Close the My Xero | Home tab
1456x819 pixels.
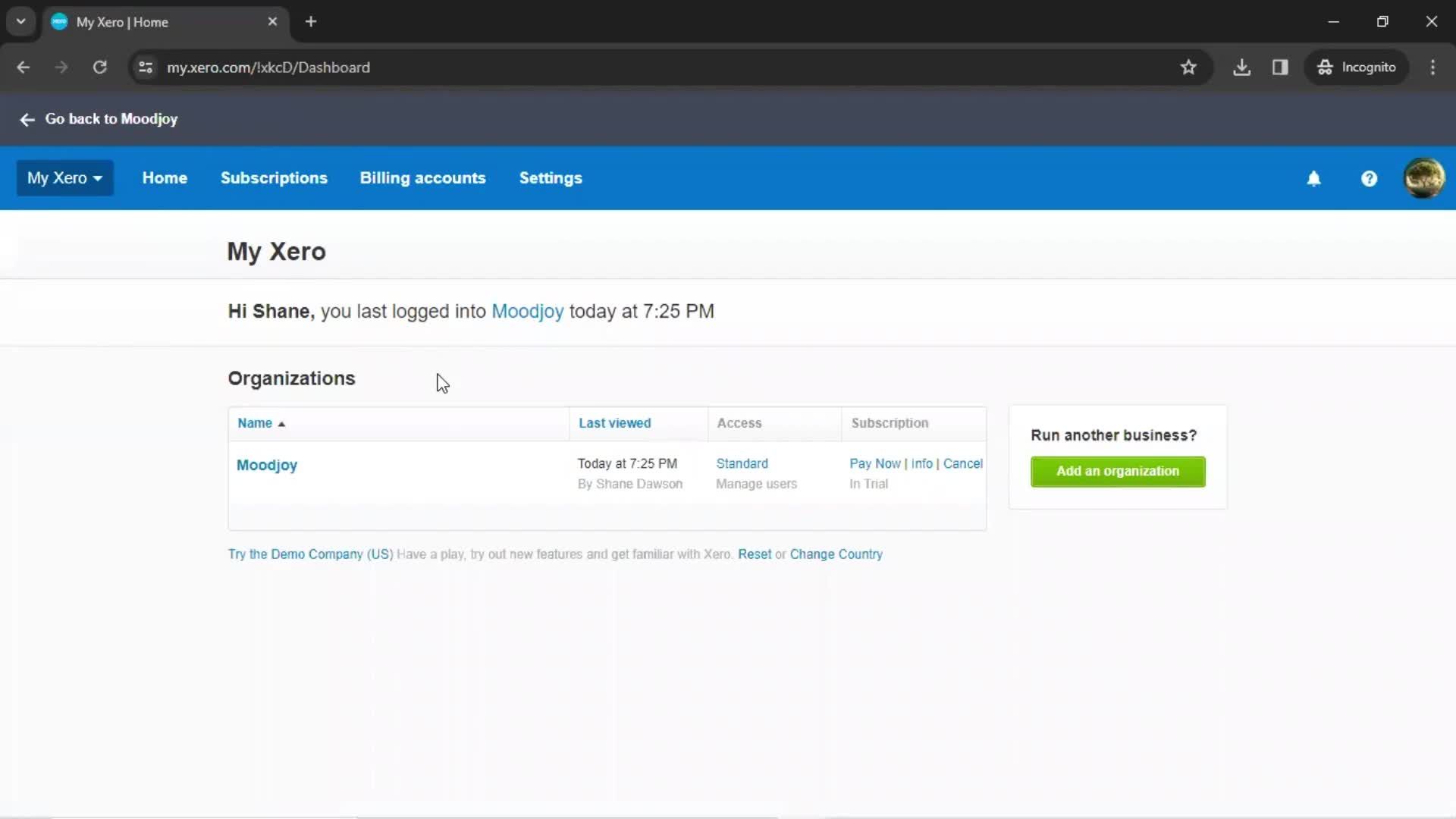tap(272, 22)
